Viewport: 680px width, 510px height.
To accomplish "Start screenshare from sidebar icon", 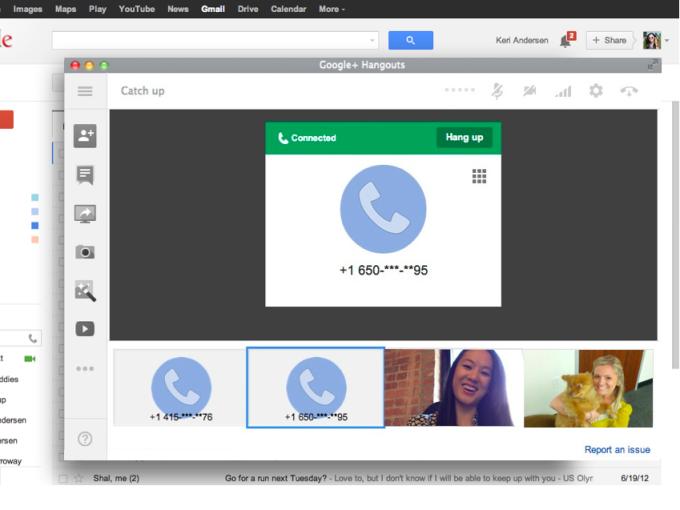I will pyautogui.click(x=85, y=214).
